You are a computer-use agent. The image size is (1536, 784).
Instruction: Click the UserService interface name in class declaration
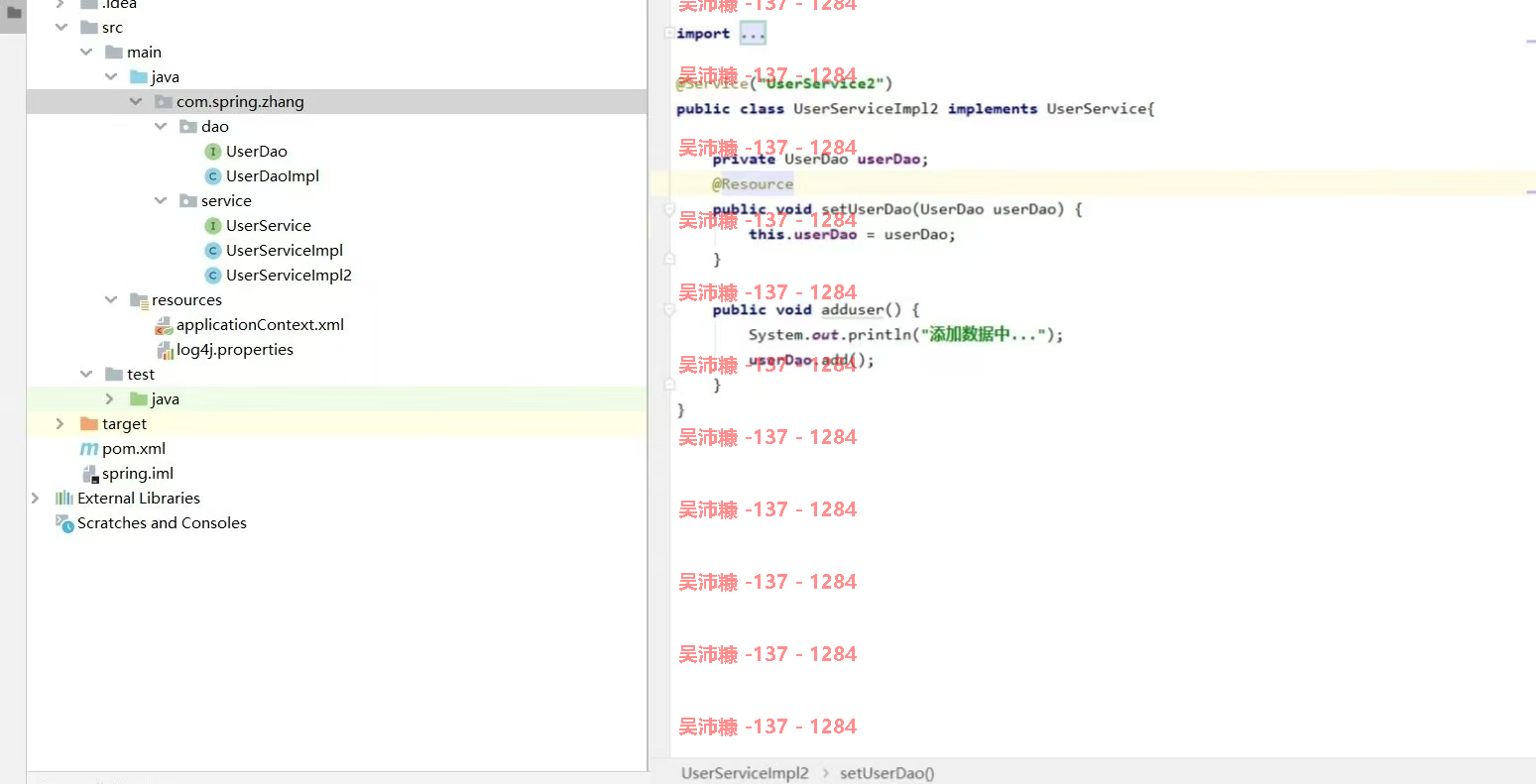1097,109
